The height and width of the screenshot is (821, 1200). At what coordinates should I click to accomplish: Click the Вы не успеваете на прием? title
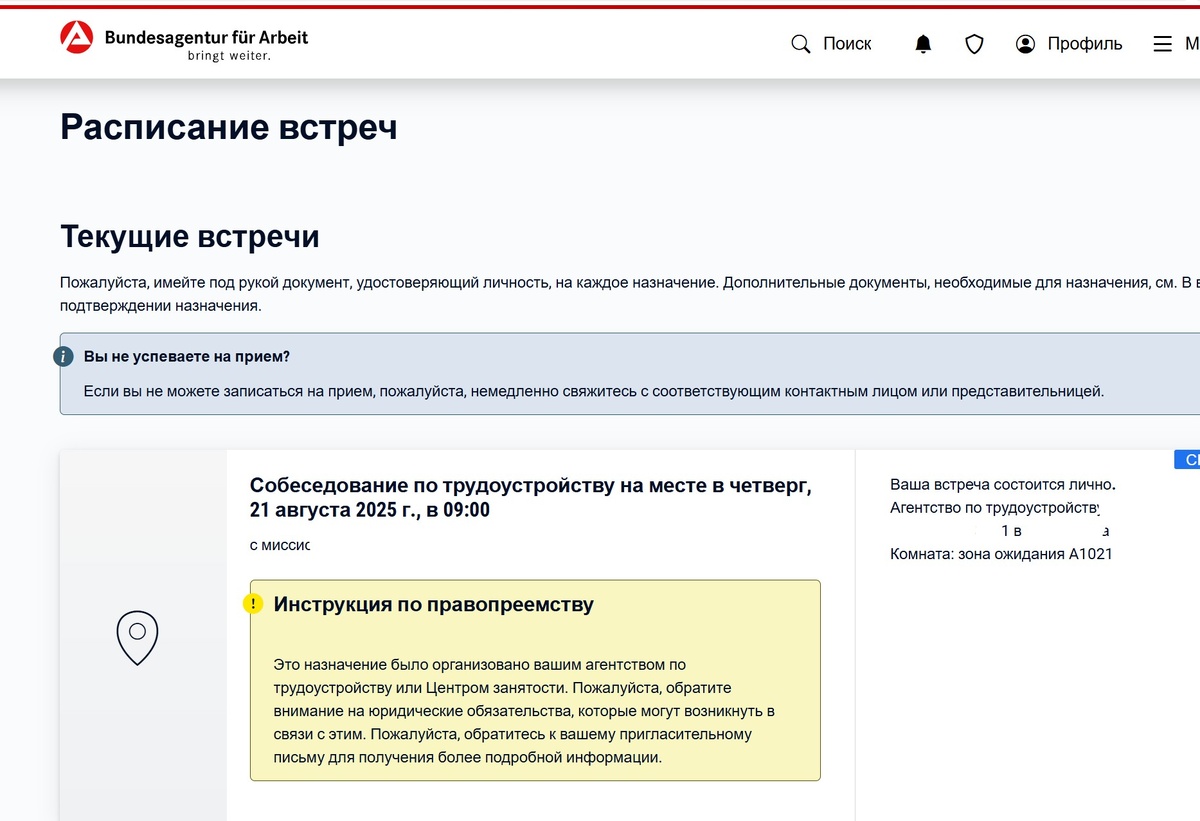coord(187,356)
